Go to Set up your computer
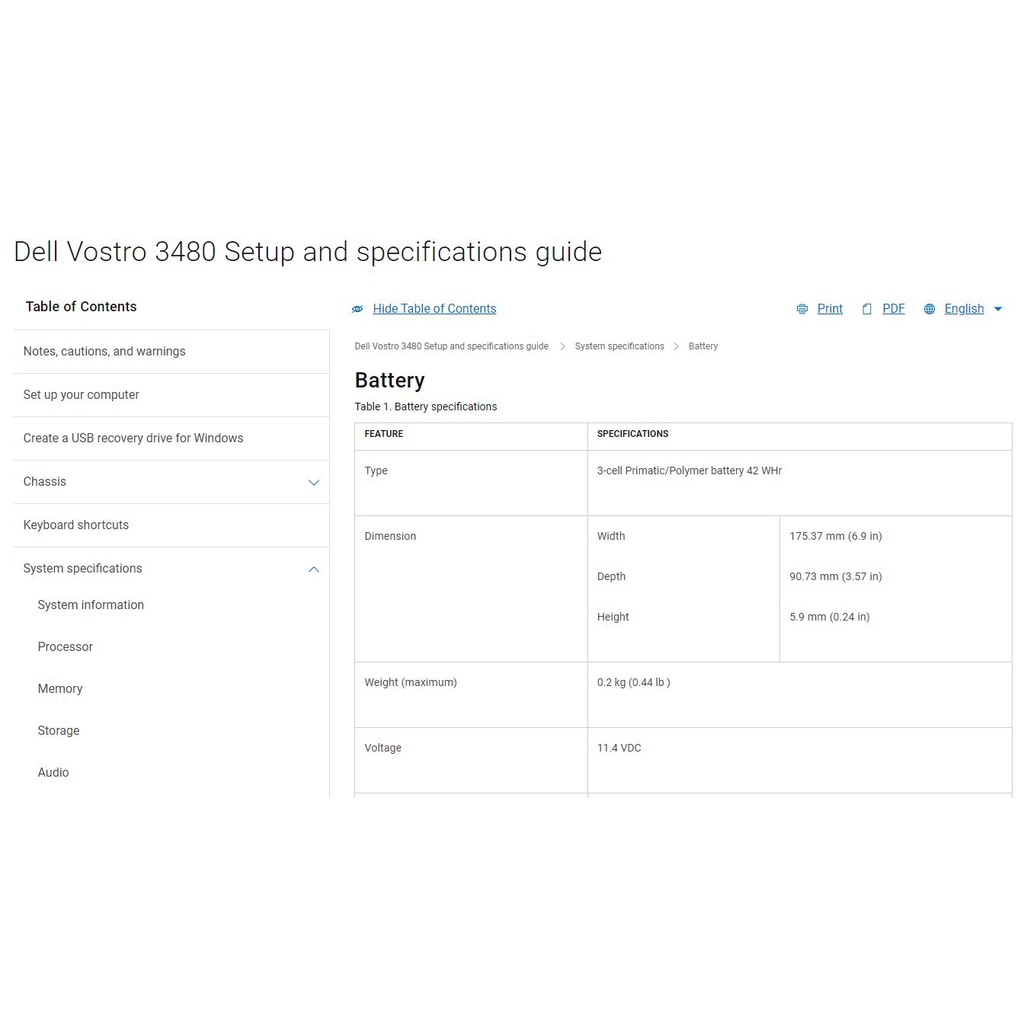The width and height of the screenshot is (1024, 1024). [x=81, y=395]
